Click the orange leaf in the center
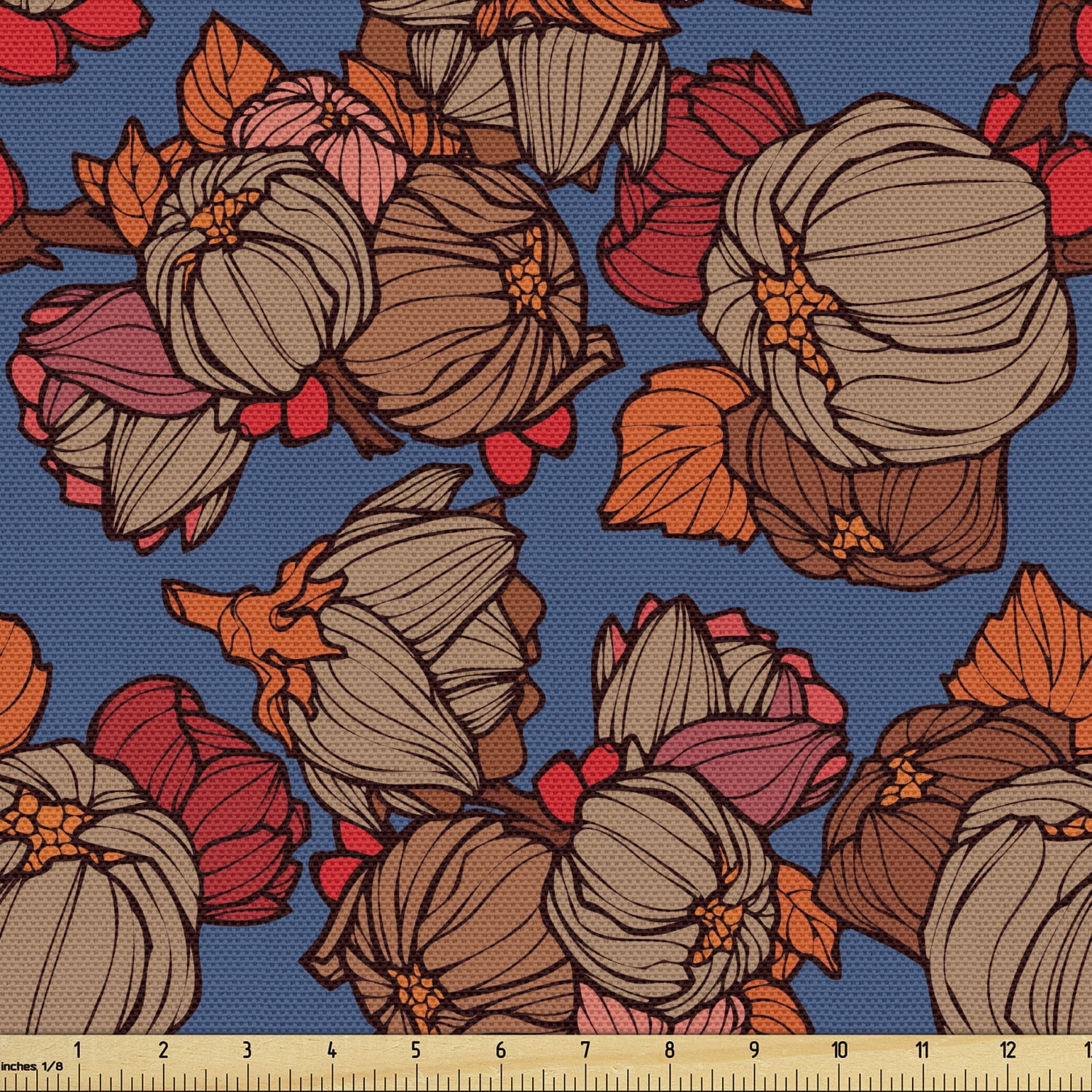The image size is (1092, 1092). (x=677, y=451)
